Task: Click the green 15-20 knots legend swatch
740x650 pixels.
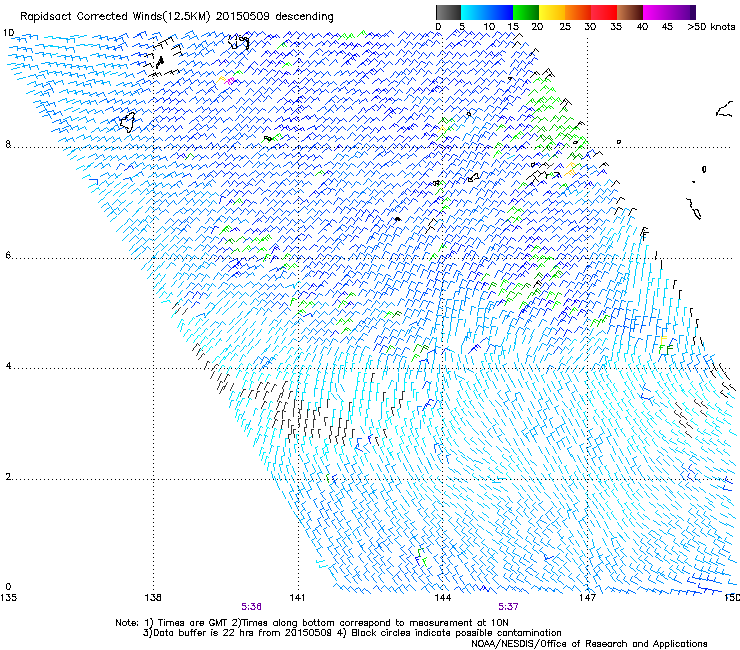Action: click(526, 12)
